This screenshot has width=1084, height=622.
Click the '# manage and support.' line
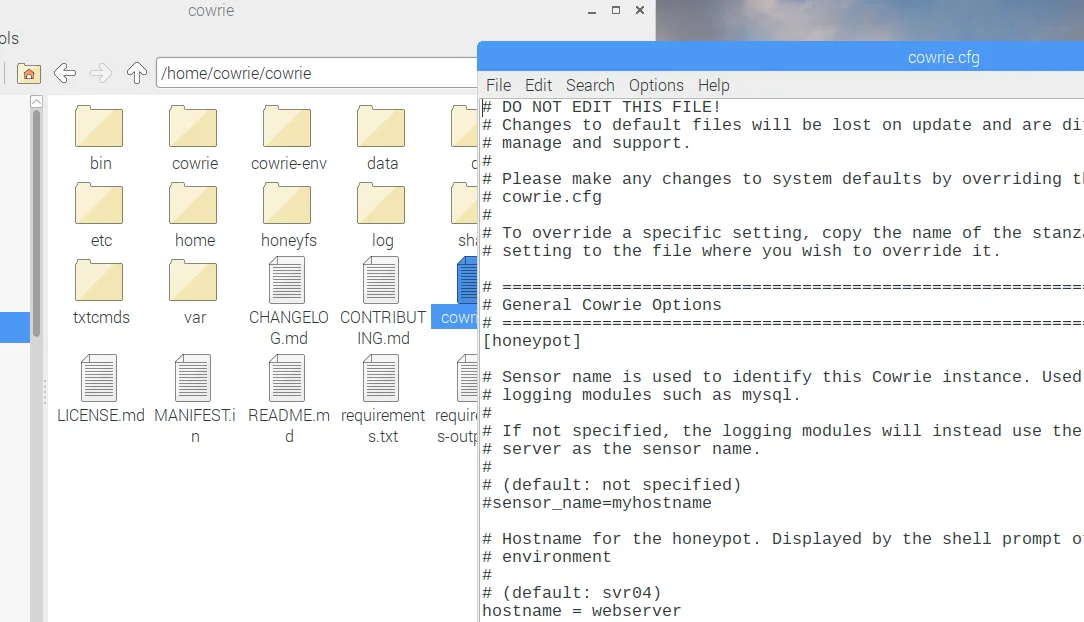click(x=586, y=143)
